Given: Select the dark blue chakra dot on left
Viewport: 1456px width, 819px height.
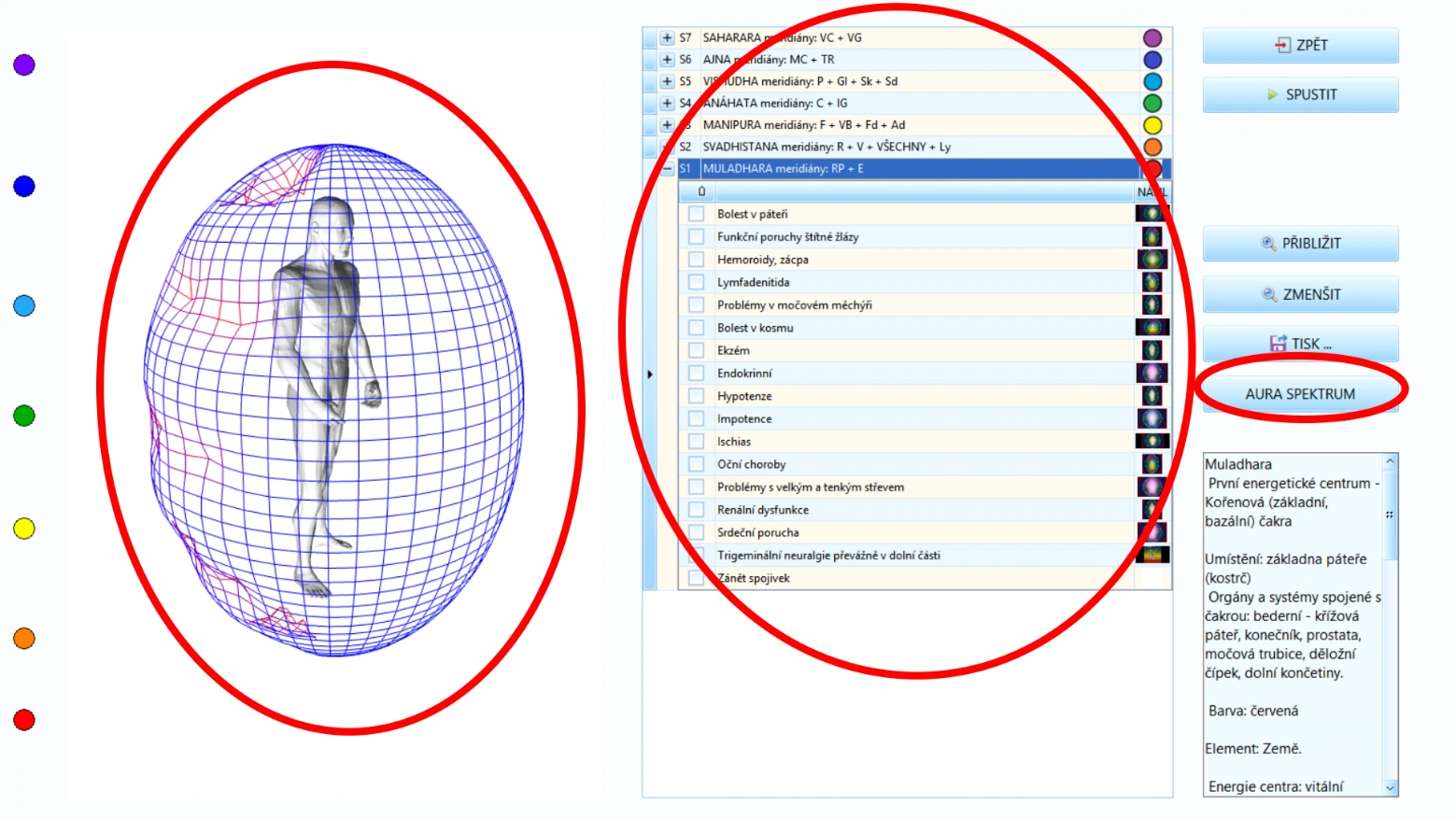Looking at the screenshot, I should click(24, 186).
